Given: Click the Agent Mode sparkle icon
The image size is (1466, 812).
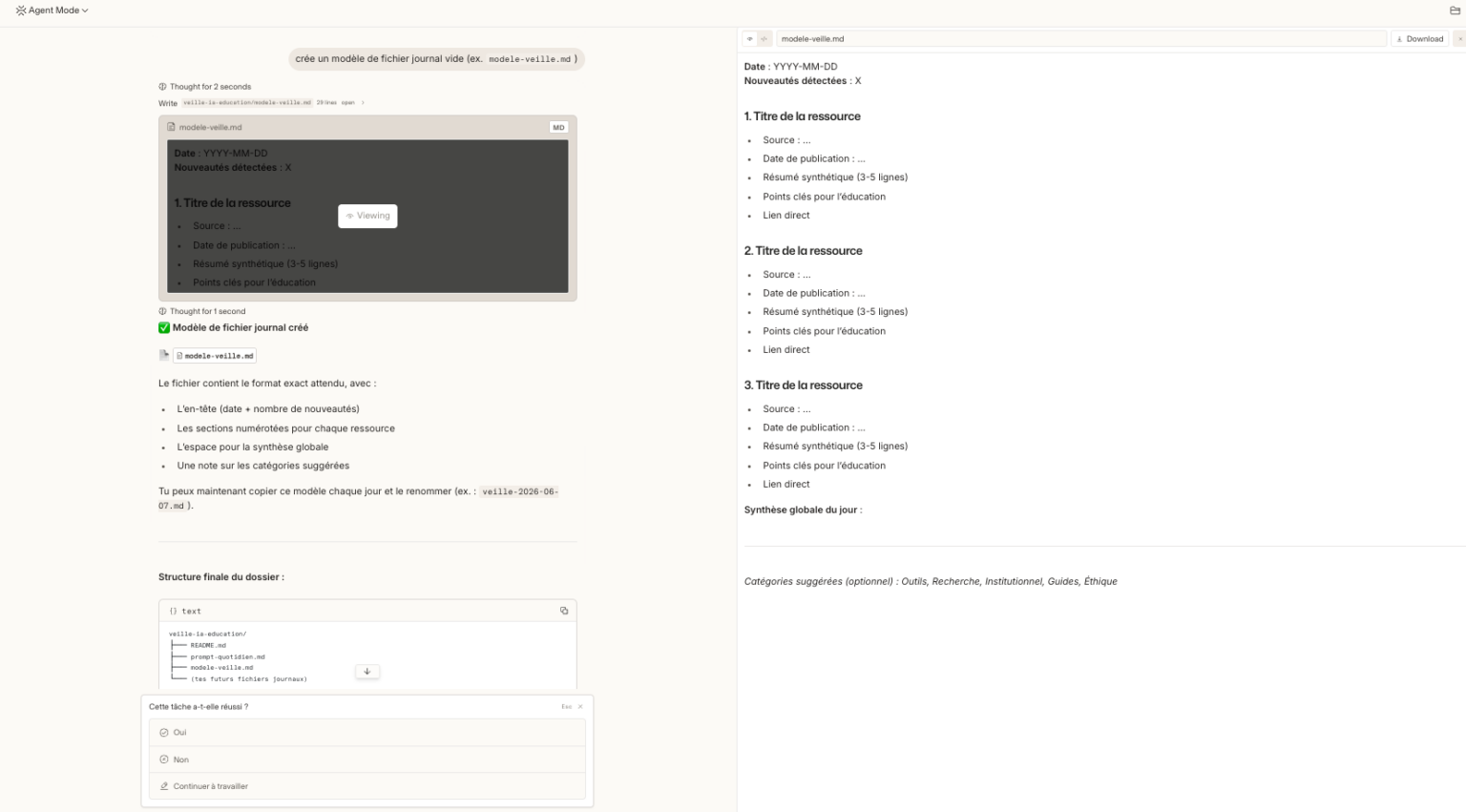Looking at the screenshot, I should (21, 10).
